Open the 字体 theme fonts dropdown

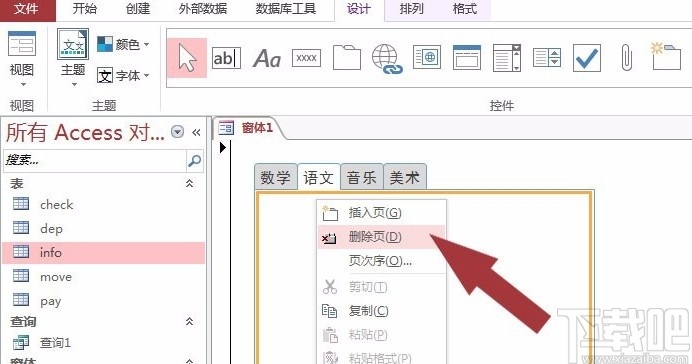[123, 76]
